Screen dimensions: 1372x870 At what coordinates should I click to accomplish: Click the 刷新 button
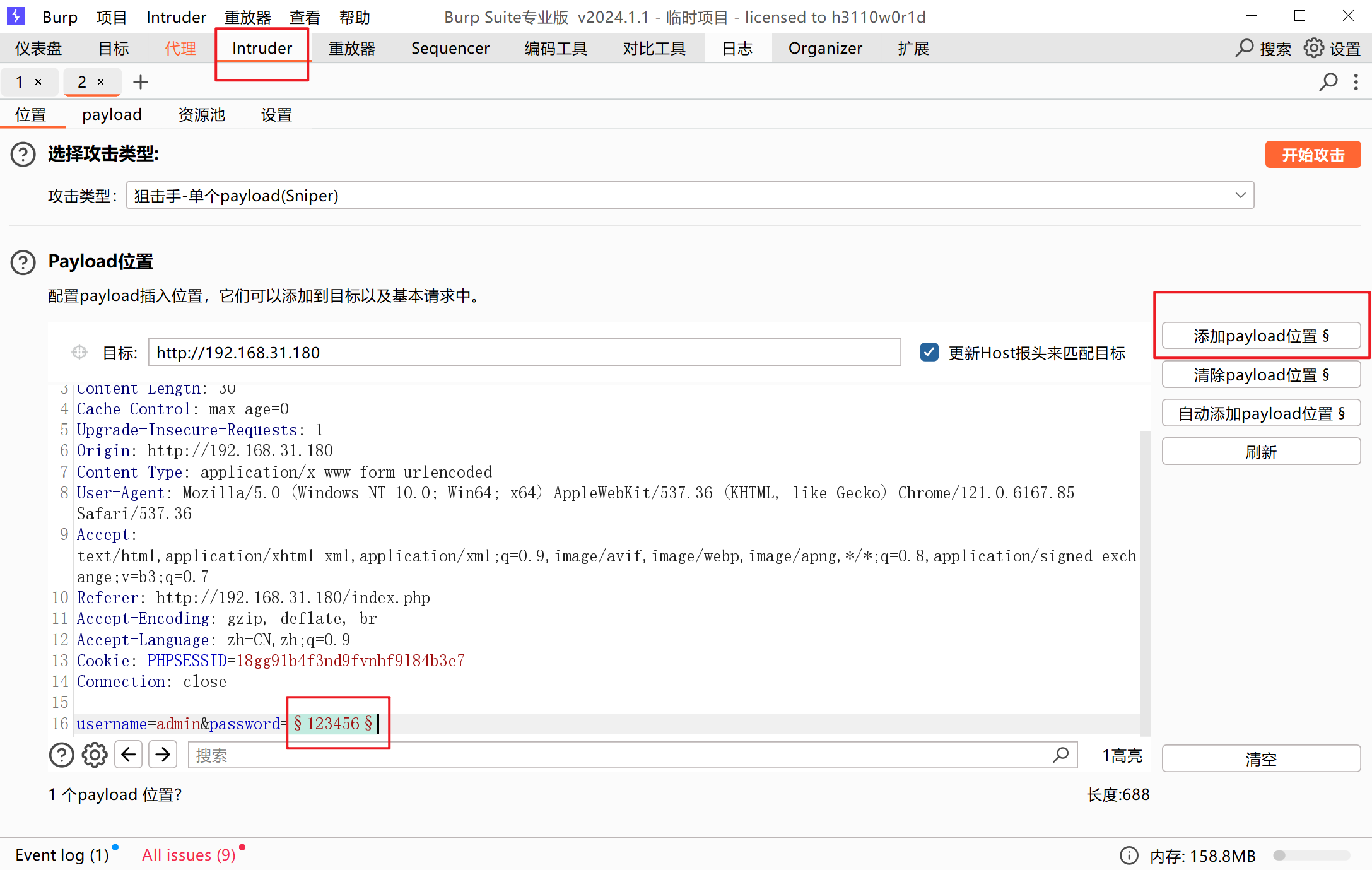tap(1261, 452)
